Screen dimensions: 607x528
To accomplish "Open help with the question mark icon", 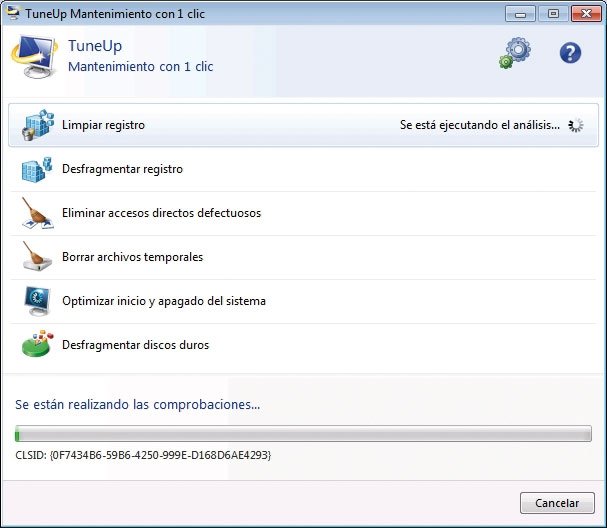I will coord(570,53).
